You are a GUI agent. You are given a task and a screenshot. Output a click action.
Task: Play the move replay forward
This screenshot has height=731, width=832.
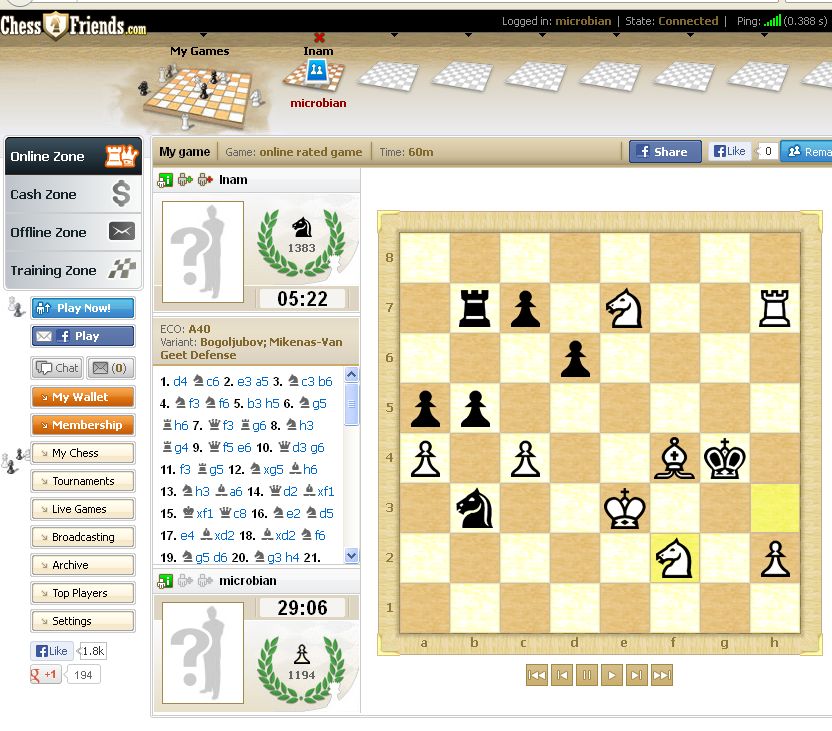(612, 675)
